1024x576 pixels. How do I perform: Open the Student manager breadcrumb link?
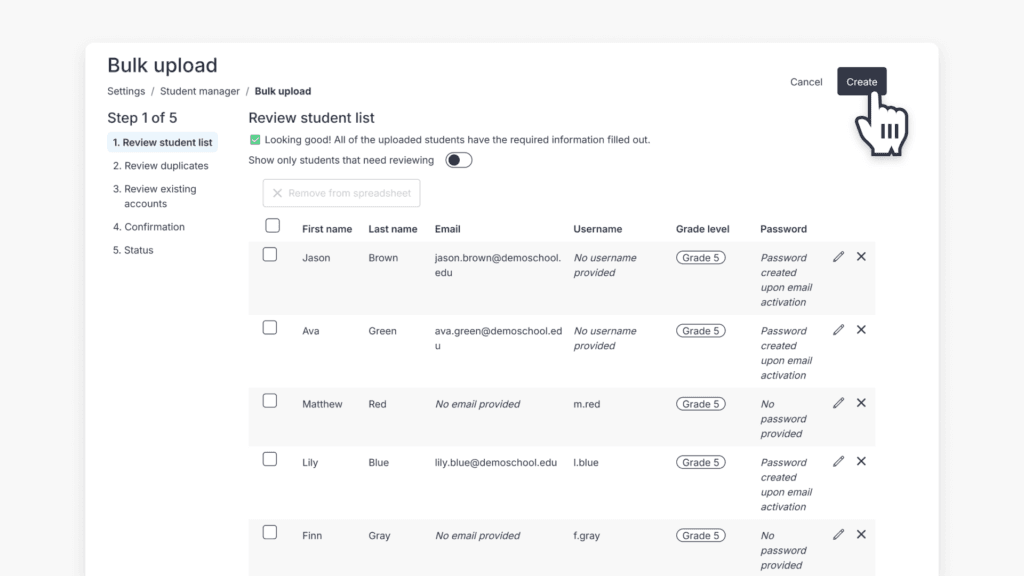click(199, 91)
